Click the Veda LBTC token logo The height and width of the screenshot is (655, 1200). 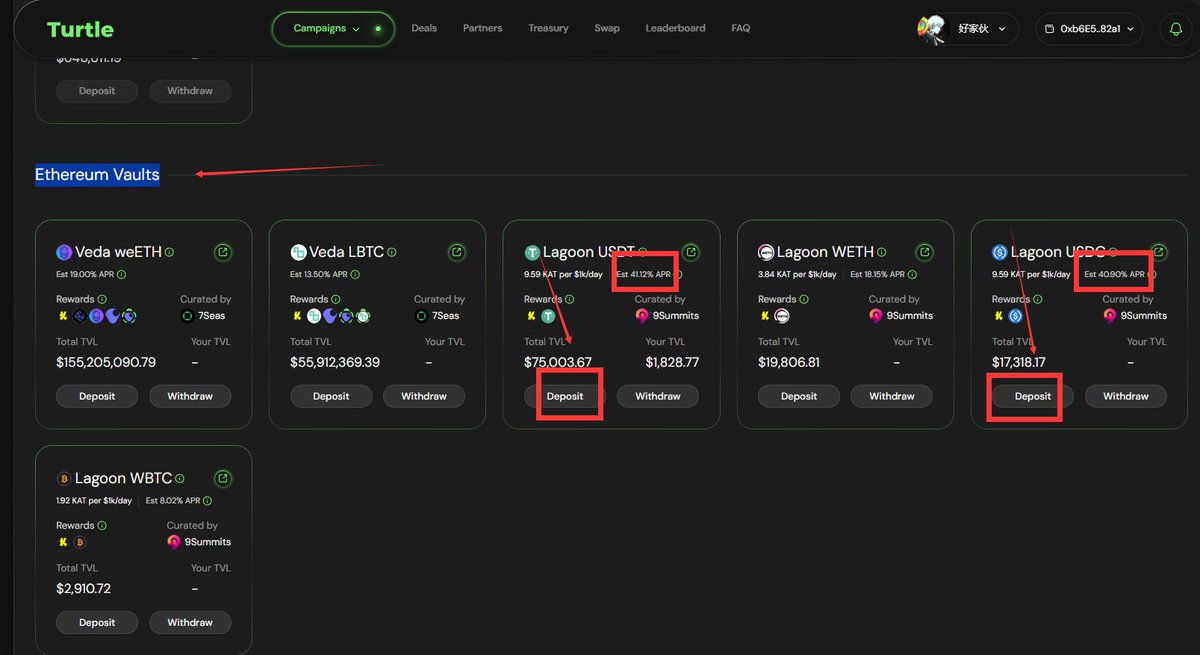click(x=298, y=252)
